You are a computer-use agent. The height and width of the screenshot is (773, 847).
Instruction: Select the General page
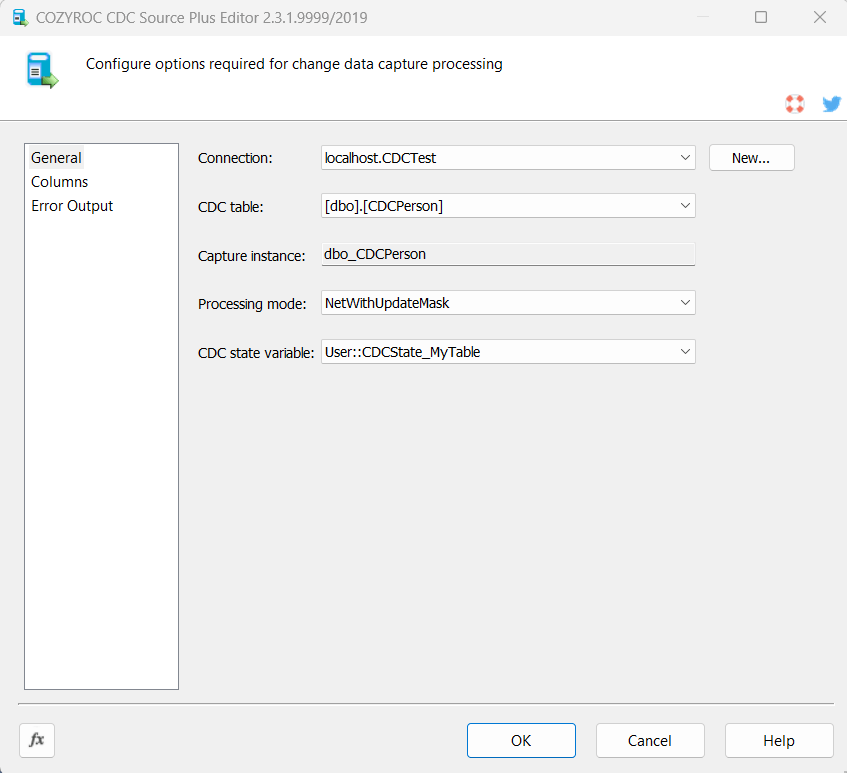click(x=56, y=158)
